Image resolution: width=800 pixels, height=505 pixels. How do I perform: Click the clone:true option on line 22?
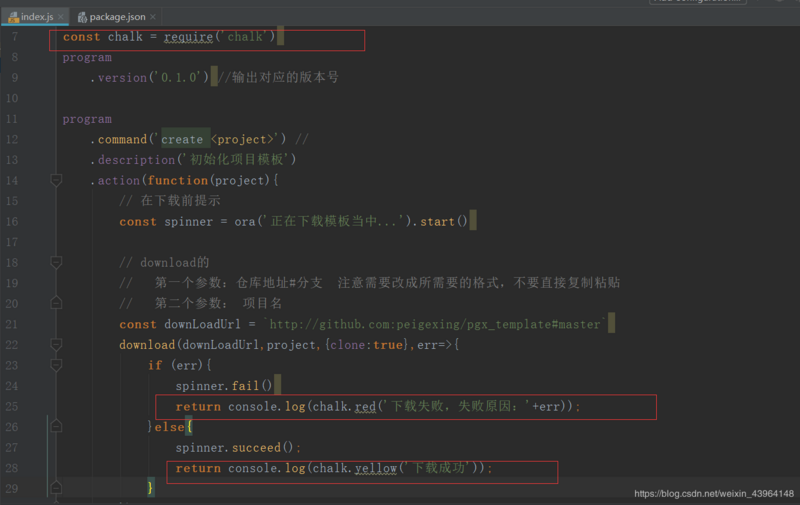(x=366, y=344)
